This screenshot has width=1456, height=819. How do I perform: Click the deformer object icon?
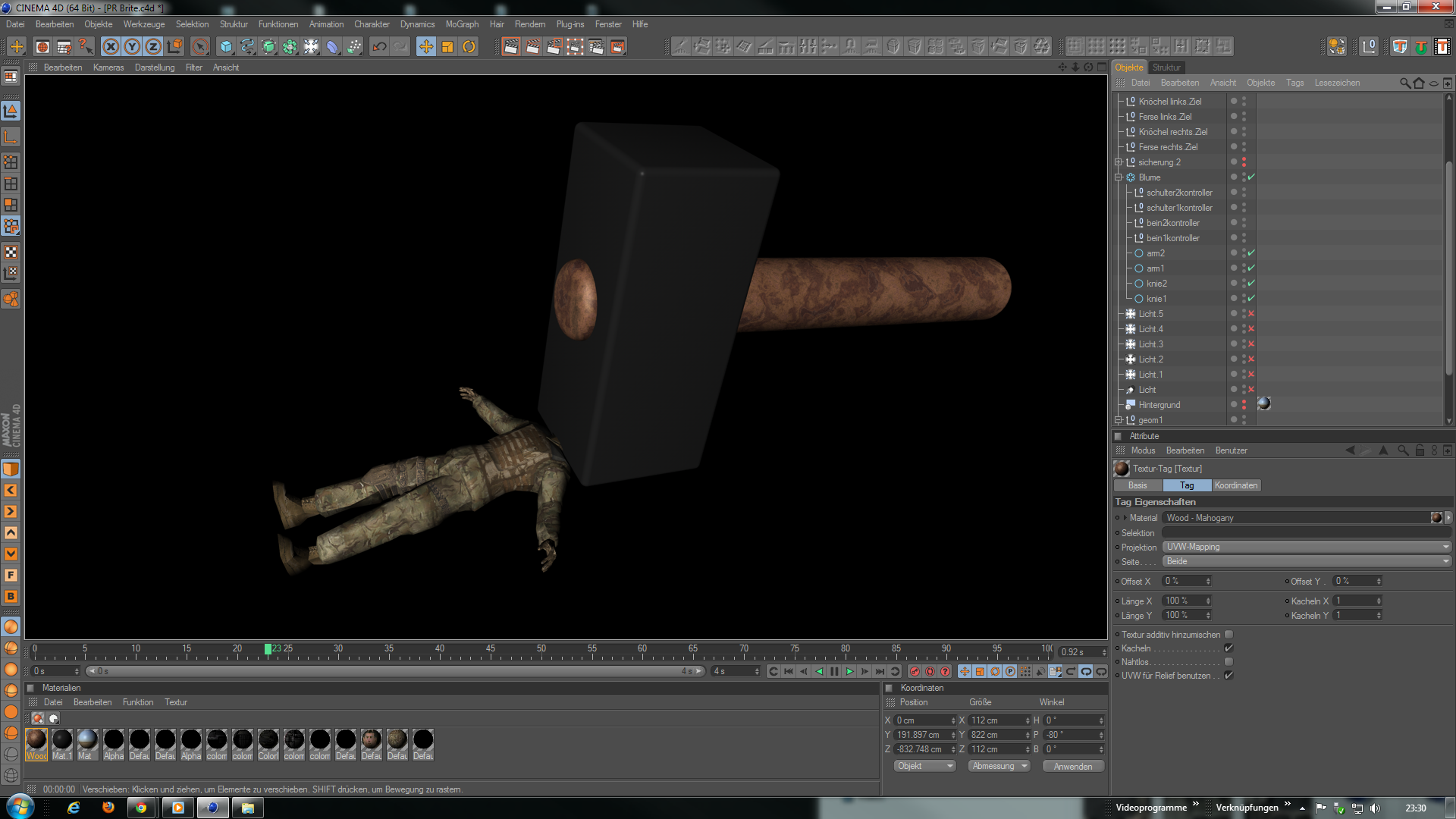332,47
